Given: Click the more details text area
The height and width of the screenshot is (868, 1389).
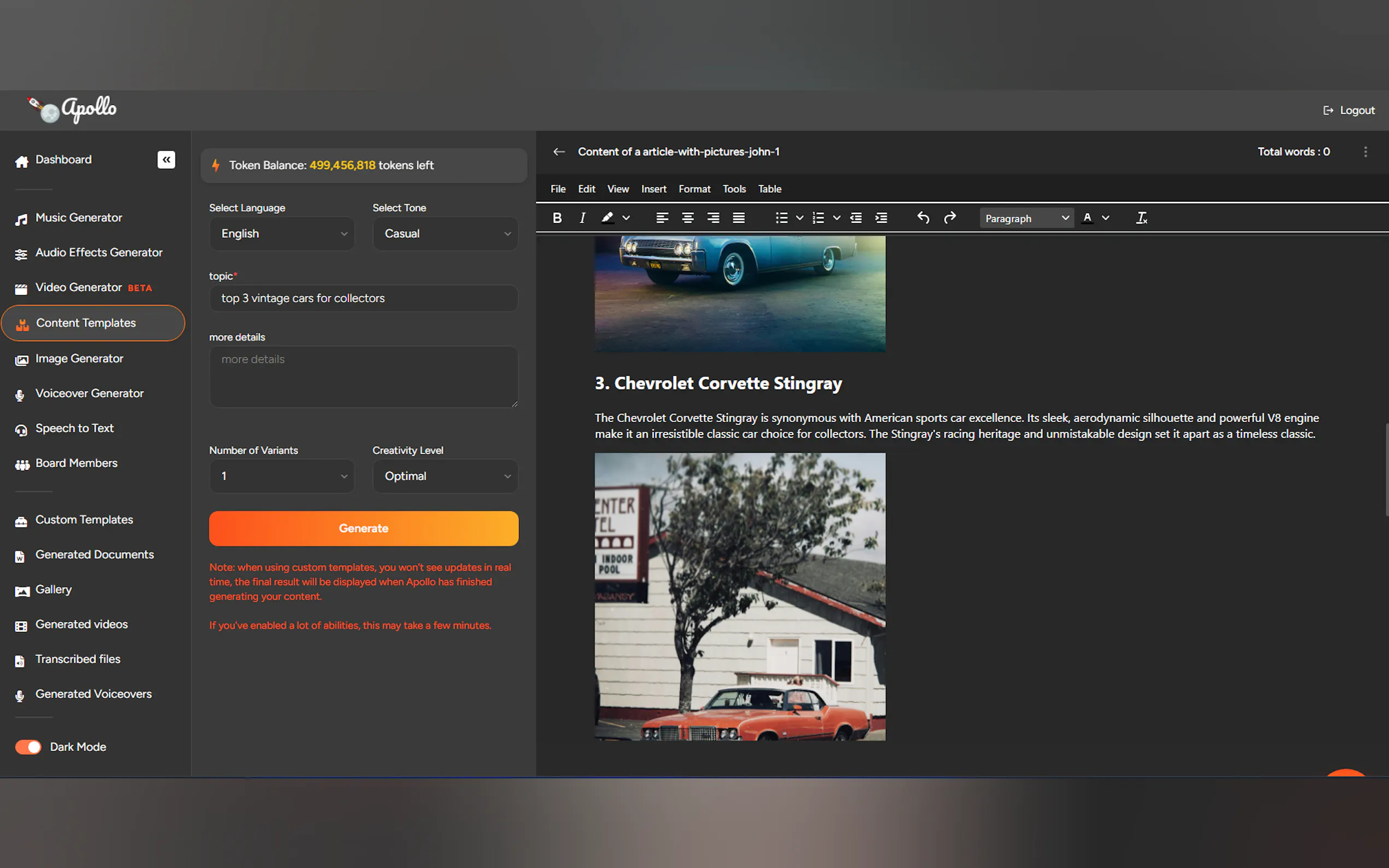Looking at the screenshot, I should 364,377.
